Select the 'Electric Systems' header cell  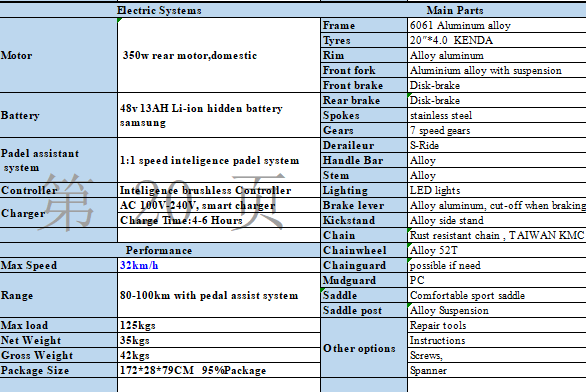pyautogui.click(x=160, y=10)
